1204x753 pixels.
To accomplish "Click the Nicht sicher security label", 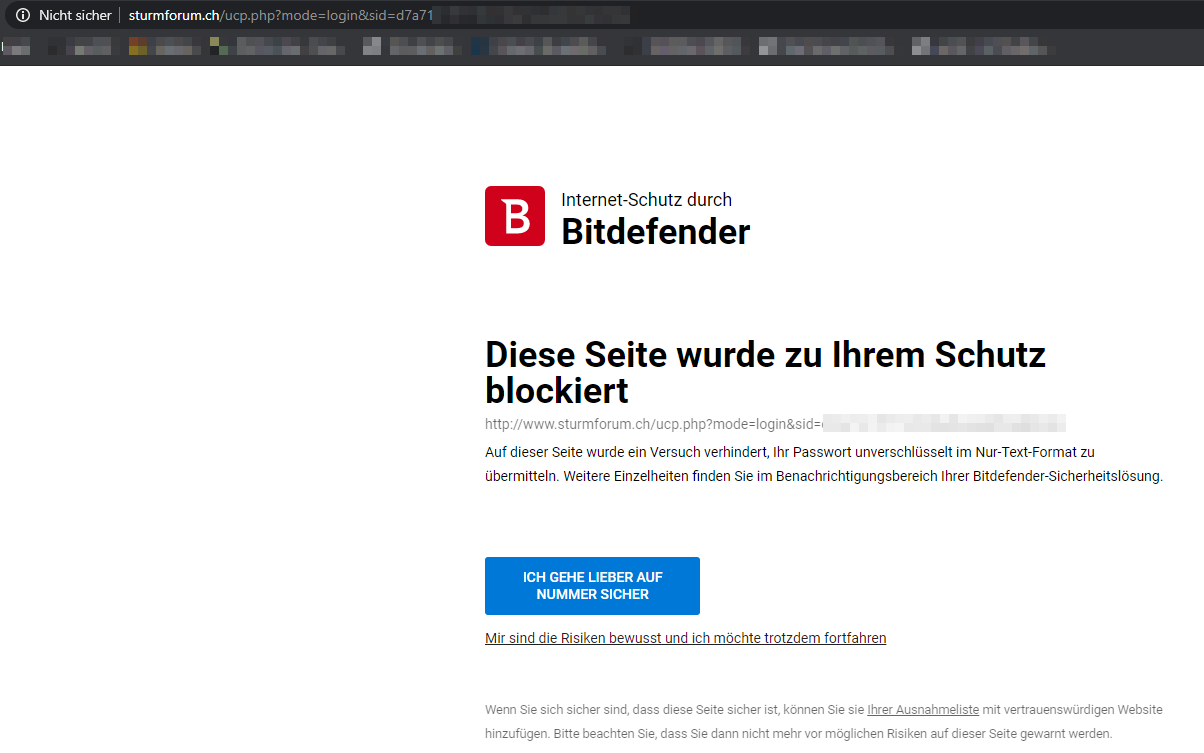I will point(75,15).
